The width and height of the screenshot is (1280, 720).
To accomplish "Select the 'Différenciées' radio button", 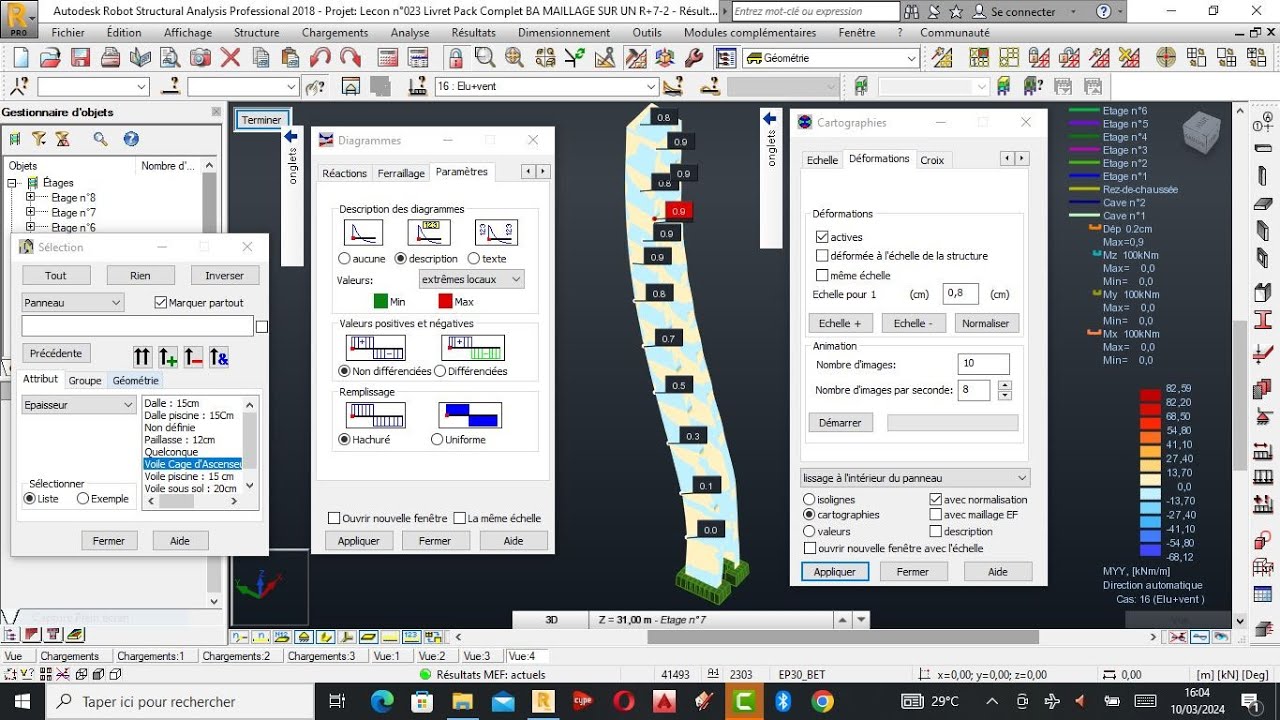I will pyautogui.click(x=439, y=371).
